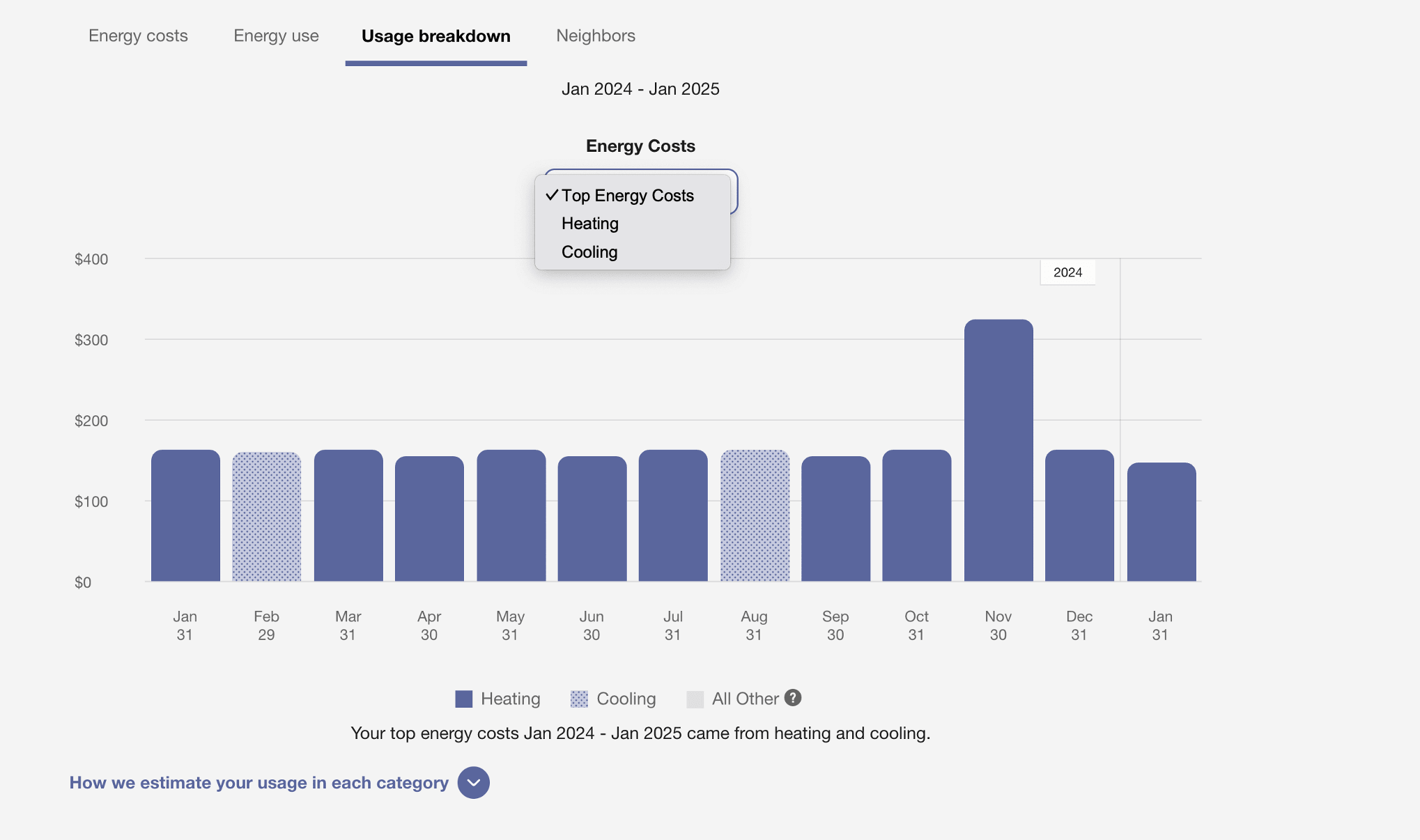Click the Energy Costs chart title
The width and height of the screenshot is (1420, 840).
pyautogui.click(x=639, y=146)
